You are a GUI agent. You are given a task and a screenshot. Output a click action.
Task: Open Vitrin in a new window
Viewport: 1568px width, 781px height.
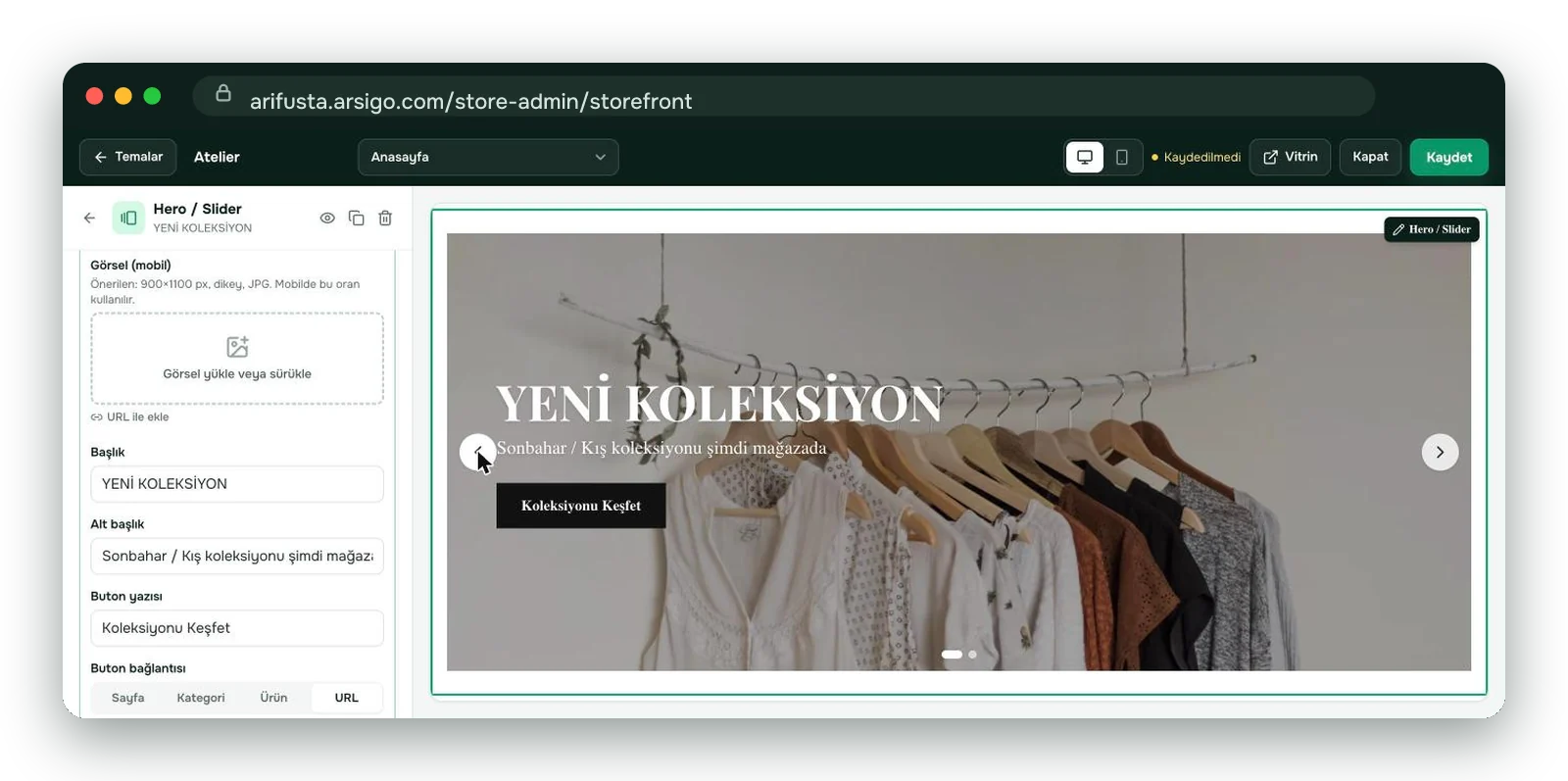(x=1290, y=157)
